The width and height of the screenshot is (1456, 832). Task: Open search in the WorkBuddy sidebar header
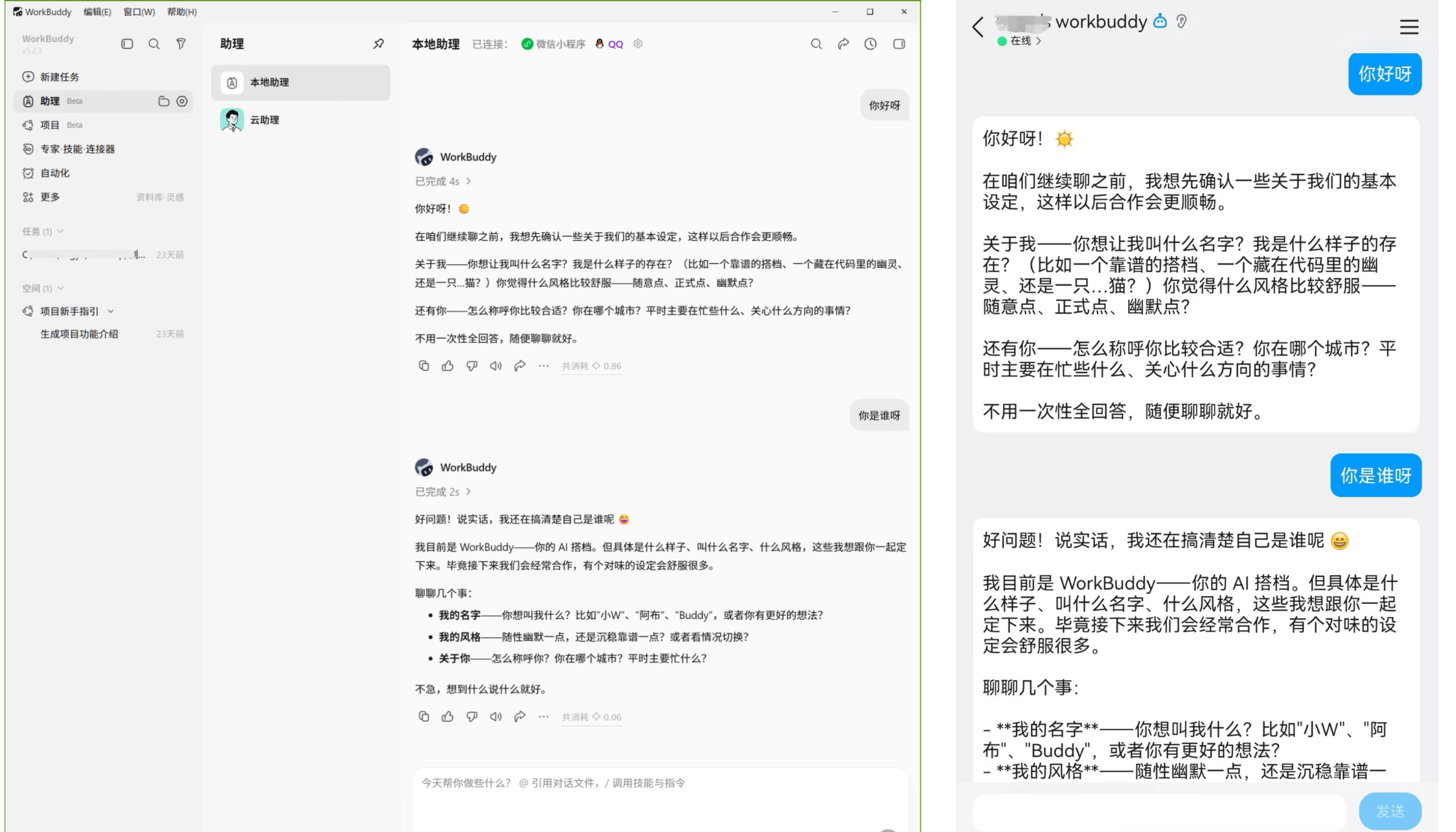point(154,44)
